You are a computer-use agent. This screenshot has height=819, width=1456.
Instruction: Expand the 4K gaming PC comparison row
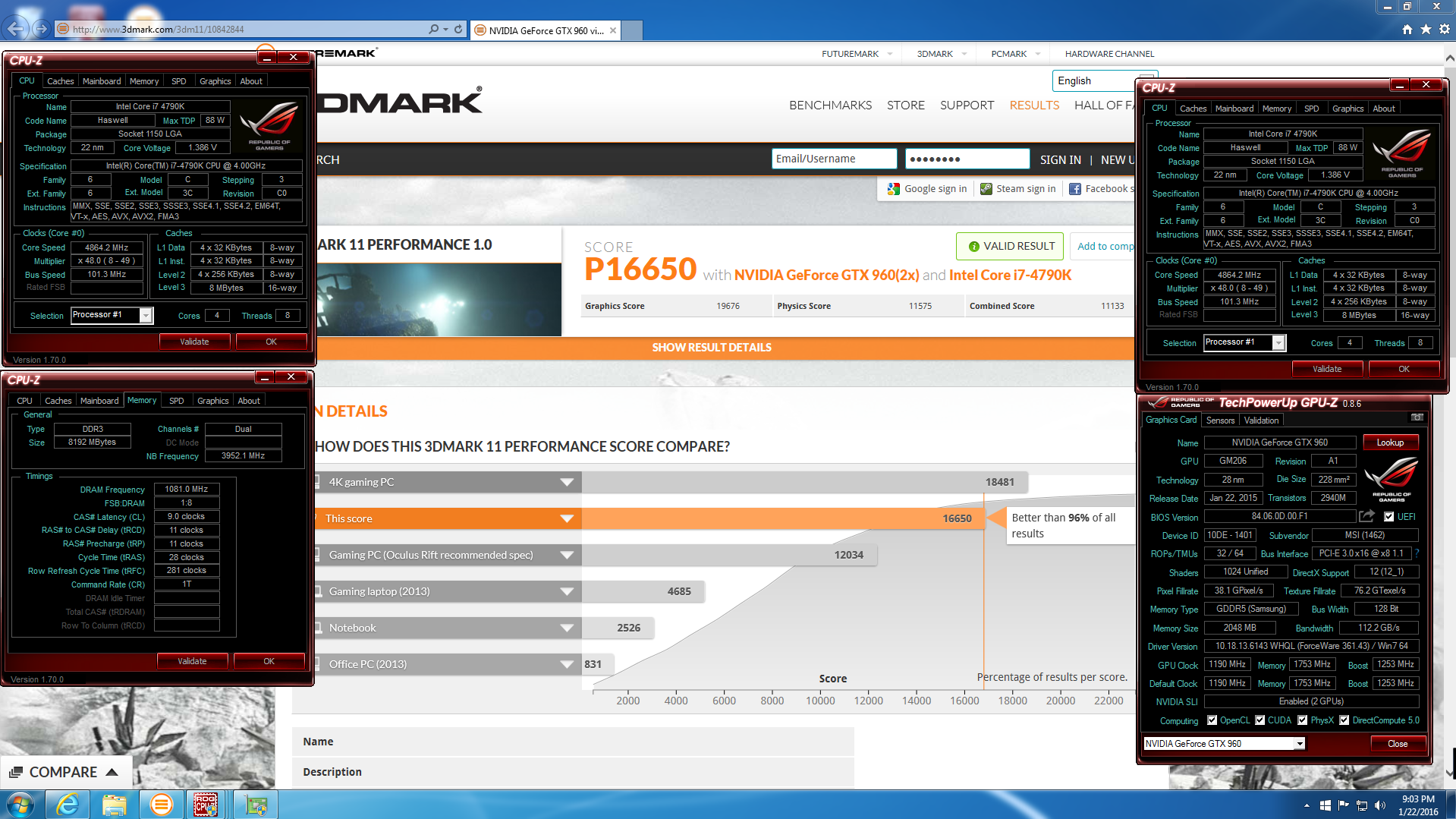point(566,482)
